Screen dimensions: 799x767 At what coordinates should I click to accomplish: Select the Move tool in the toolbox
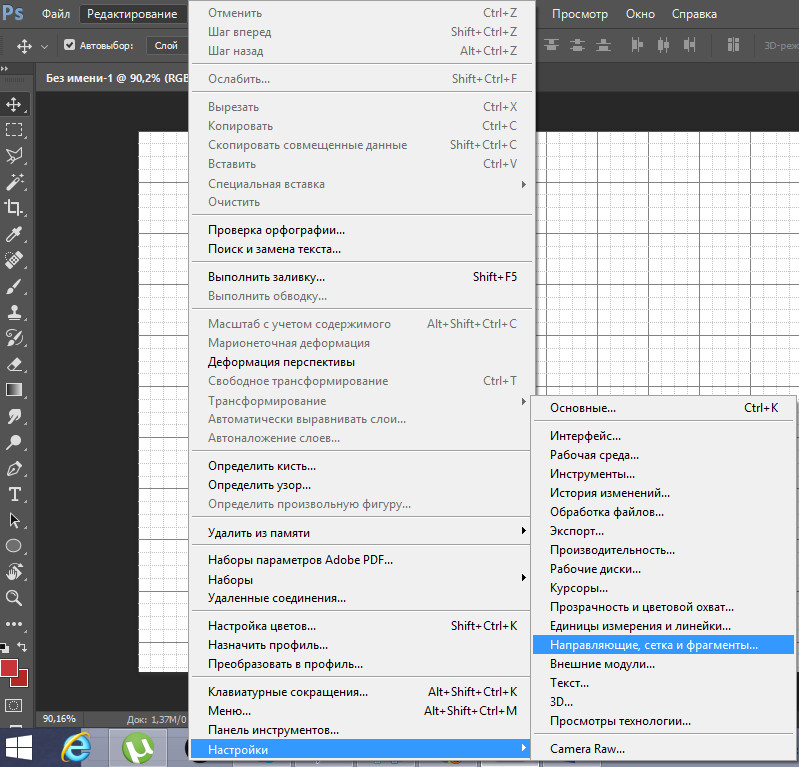[x=14, y=104]
